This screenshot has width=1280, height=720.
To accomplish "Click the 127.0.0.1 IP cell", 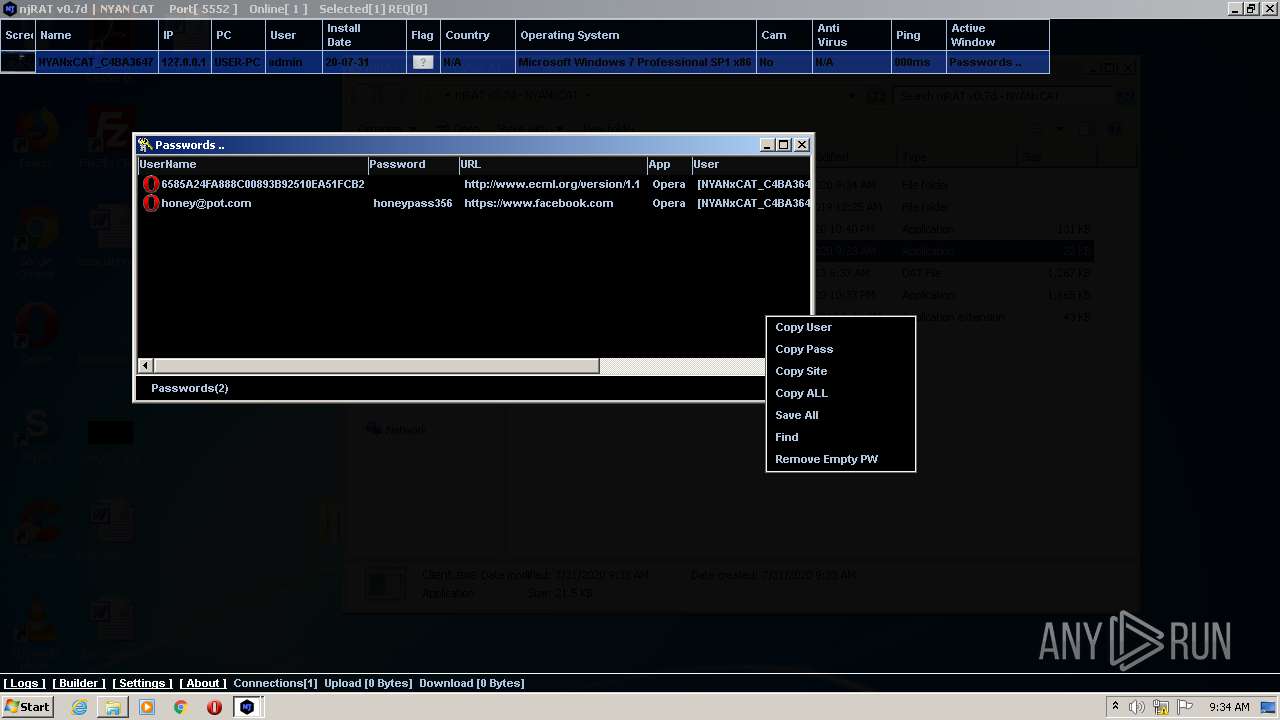I will click(184, 62).
